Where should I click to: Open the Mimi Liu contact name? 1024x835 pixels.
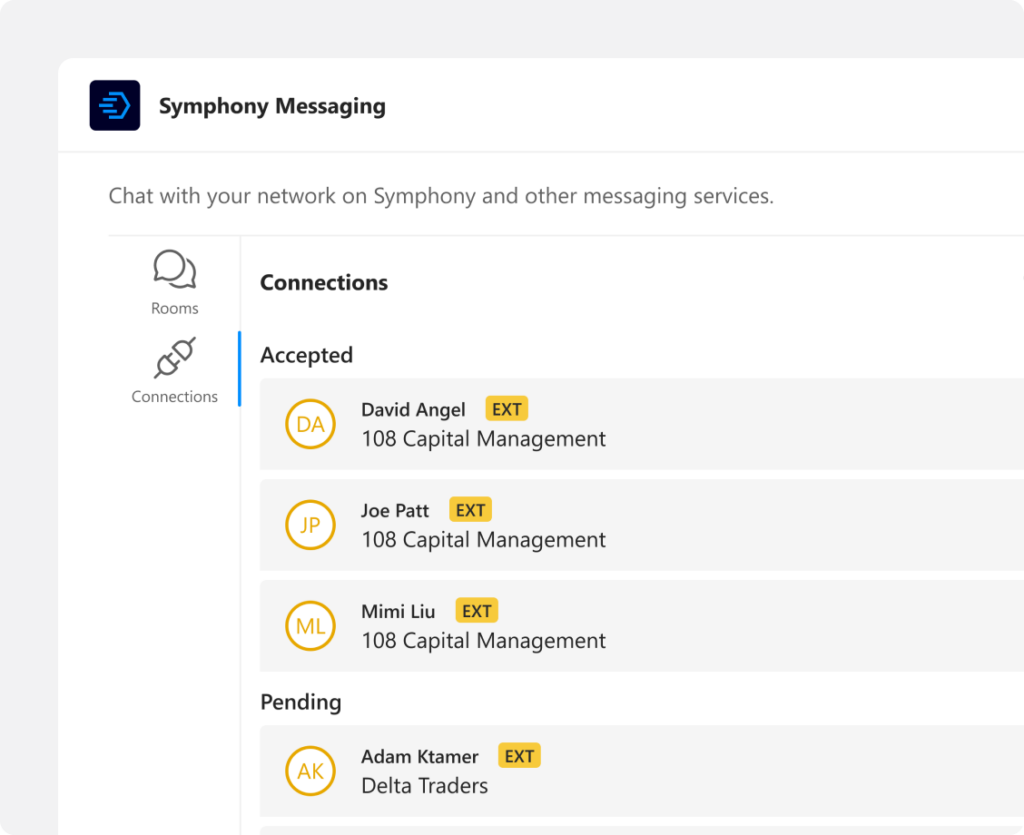(x=398, y=612)
